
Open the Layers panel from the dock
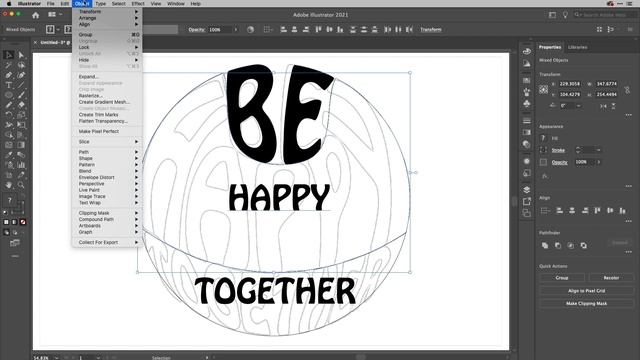pos(527,190)
